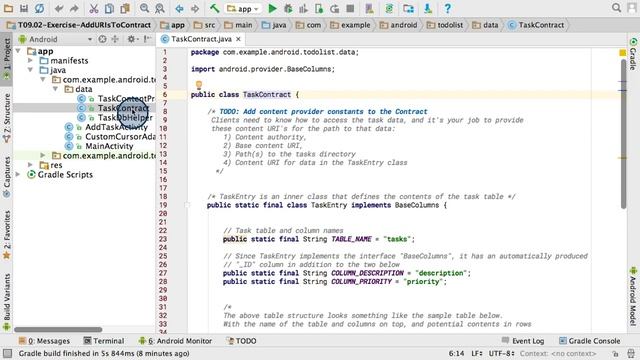Toggle the Android Model side tool window
640x360 pixels.
tap(633, 297)
